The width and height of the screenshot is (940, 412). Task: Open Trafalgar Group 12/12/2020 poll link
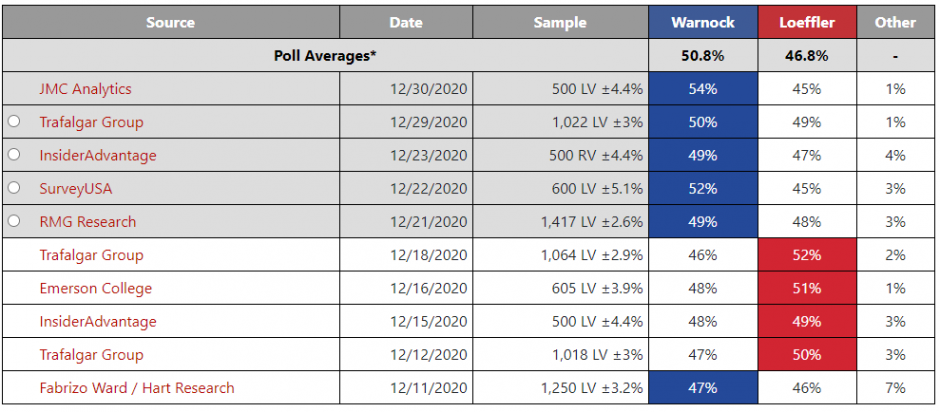91,354
